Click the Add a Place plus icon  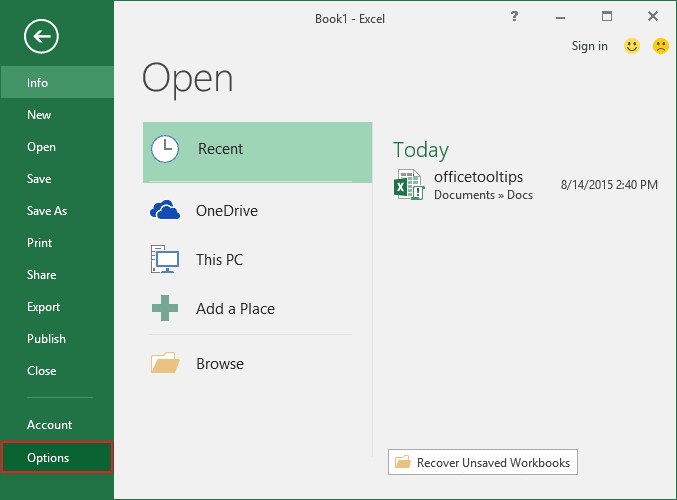click(x=165, y=309)
